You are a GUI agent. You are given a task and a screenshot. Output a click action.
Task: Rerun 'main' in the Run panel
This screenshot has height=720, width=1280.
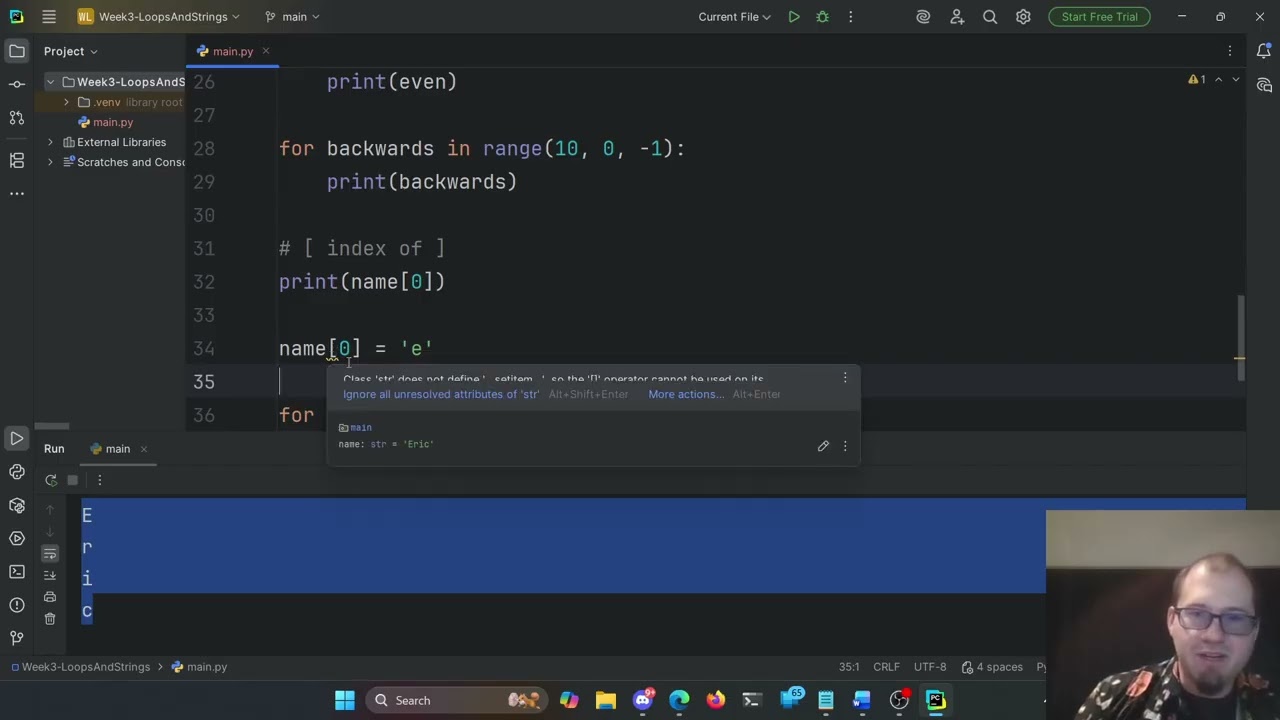click(51, 480)
